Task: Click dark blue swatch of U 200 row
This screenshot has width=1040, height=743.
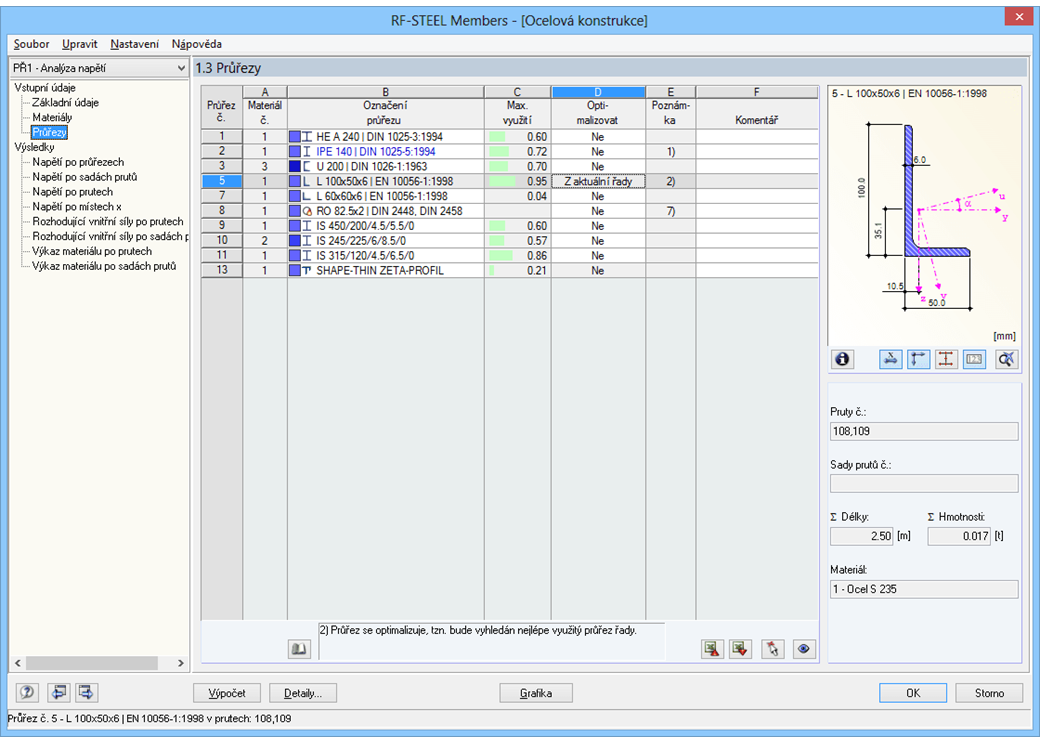Action: pyautogui.click(x=295, y=167)
